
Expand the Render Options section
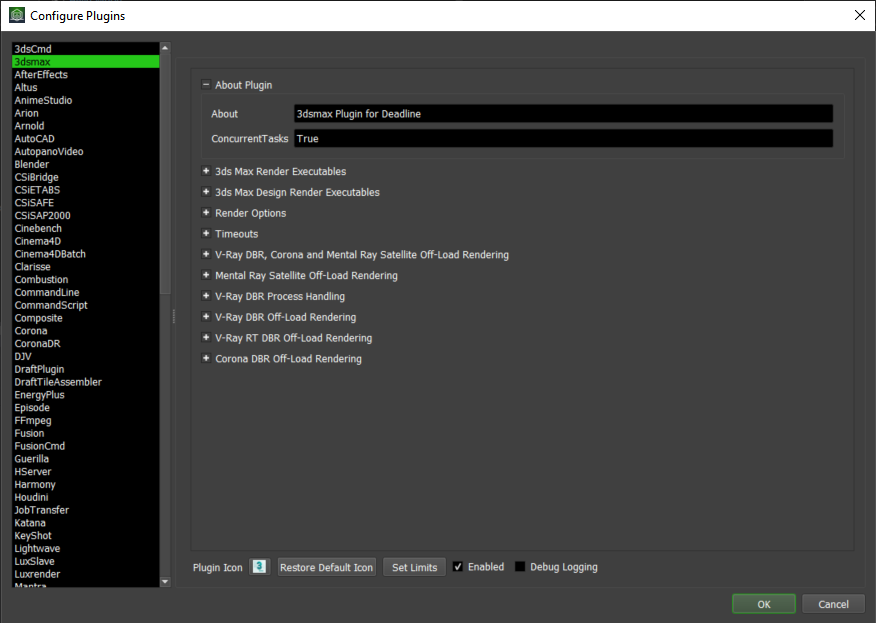pyautogui.click(x=206, y=213)
